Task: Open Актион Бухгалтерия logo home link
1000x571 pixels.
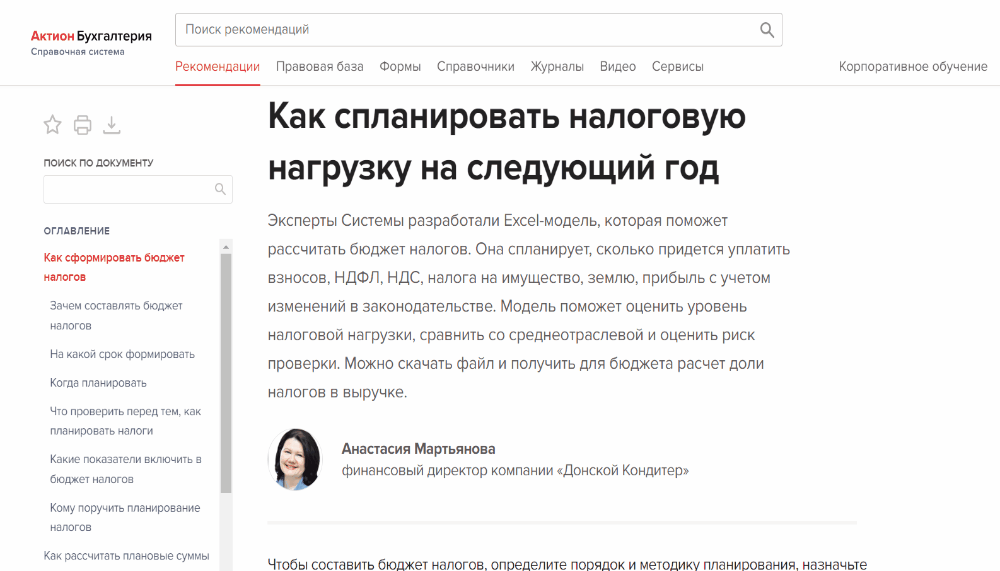Action: tap(91, 36)
